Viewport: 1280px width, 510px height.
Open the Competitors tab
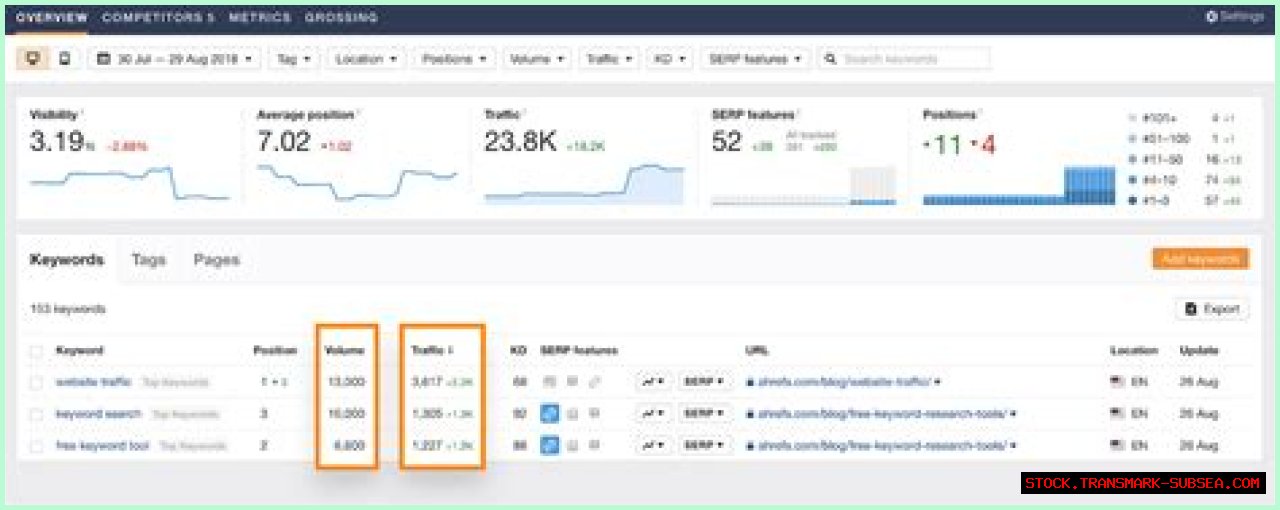coord(158,18)
